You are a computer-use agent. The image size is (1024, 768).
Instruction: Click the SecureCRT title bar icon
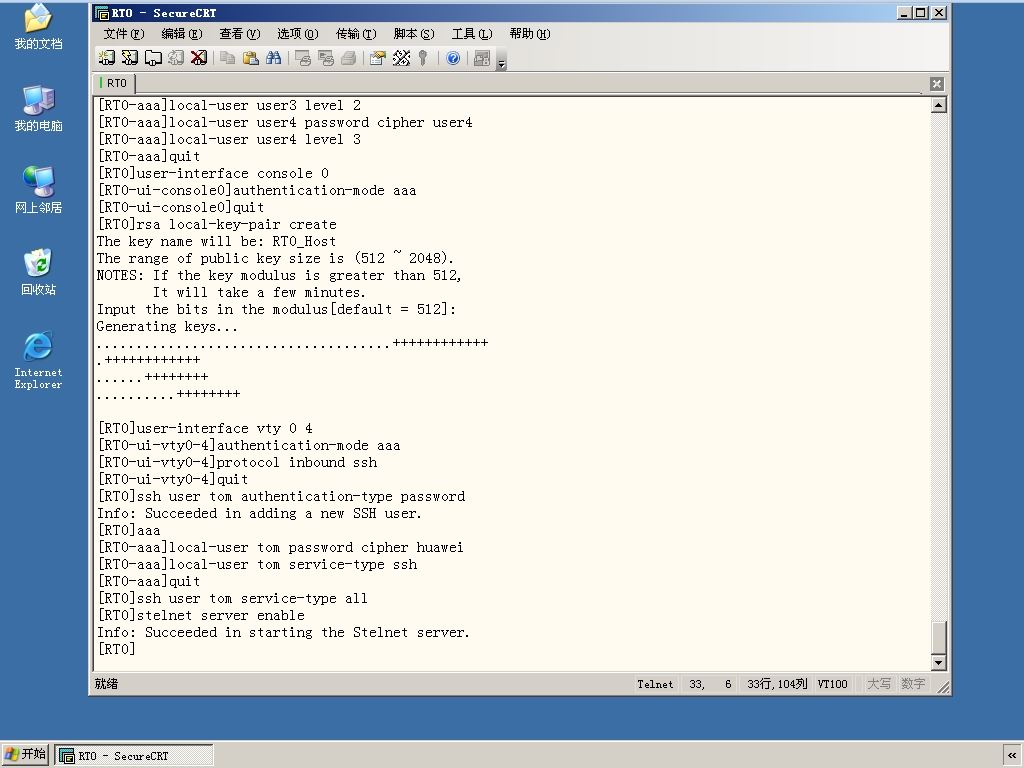102,12
